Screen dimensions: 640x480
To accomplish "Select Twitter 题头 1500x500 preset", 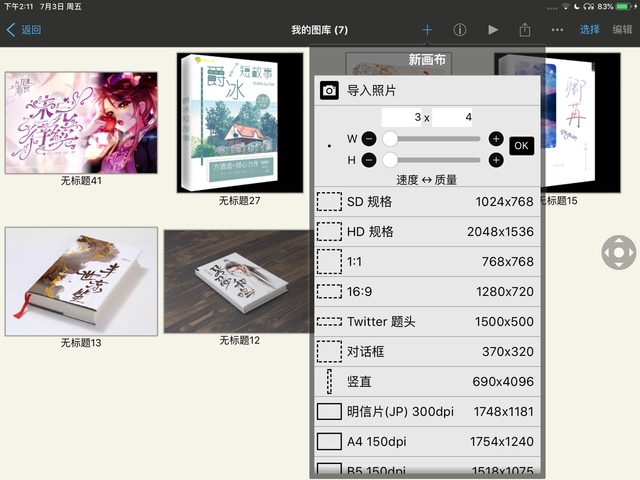I will pyautogui.click(x=427, y=321).
